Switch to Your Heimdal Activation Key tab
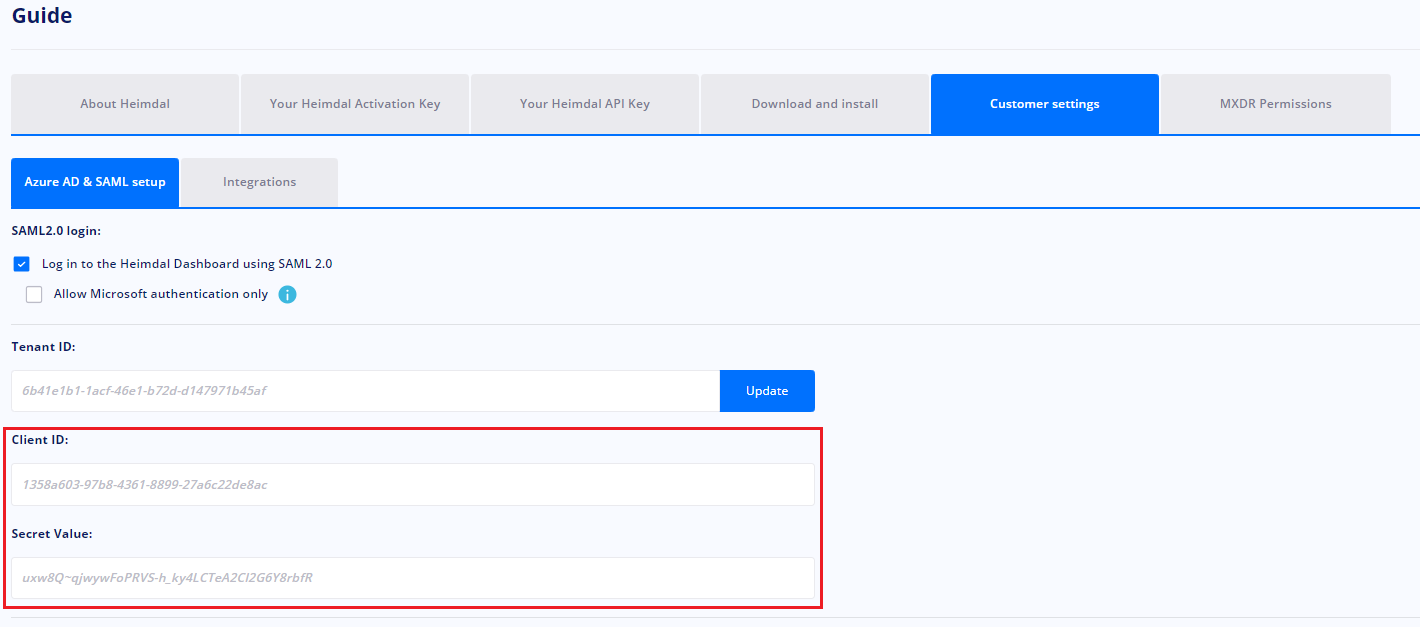Image resolution: width=1420 pixels, height=627 pixels. point(355,104)
